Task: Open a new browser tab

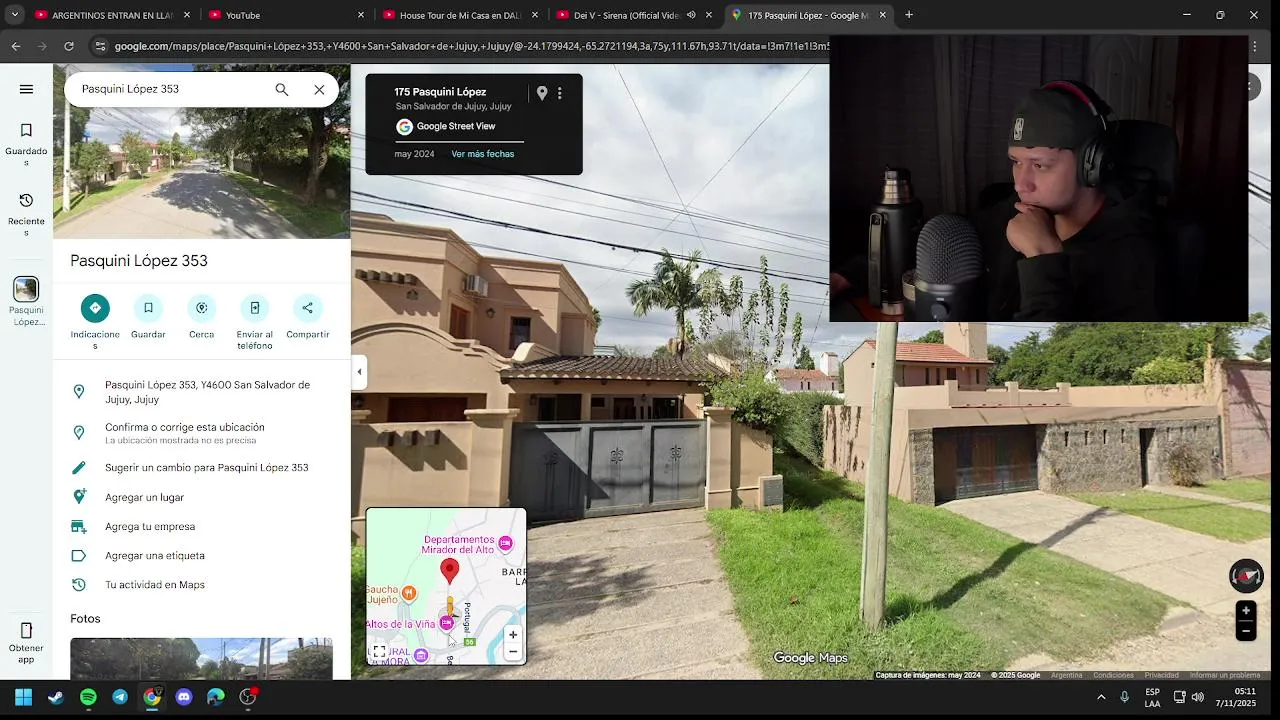Action: click(x=909, y=15)
